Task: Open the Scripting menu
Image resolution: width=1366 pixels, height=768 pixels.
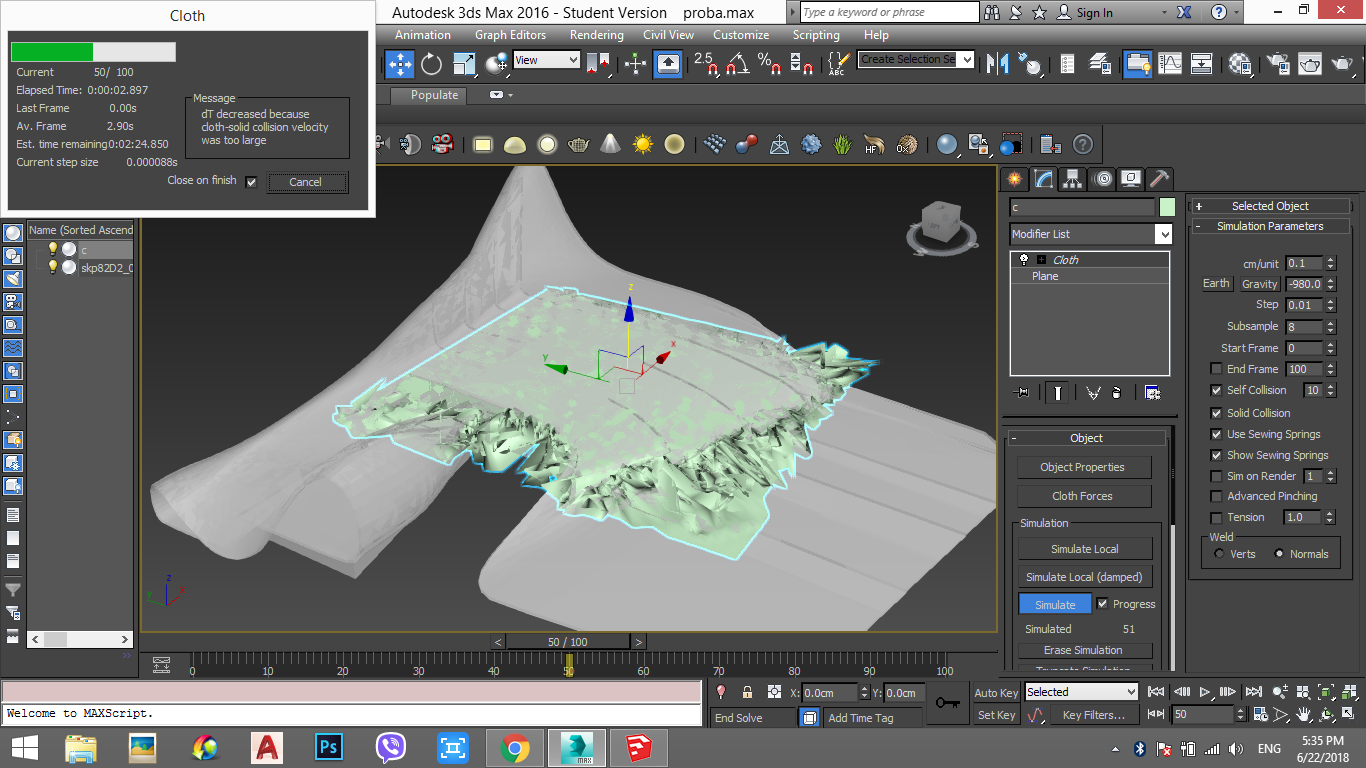Action: (816, 34)
